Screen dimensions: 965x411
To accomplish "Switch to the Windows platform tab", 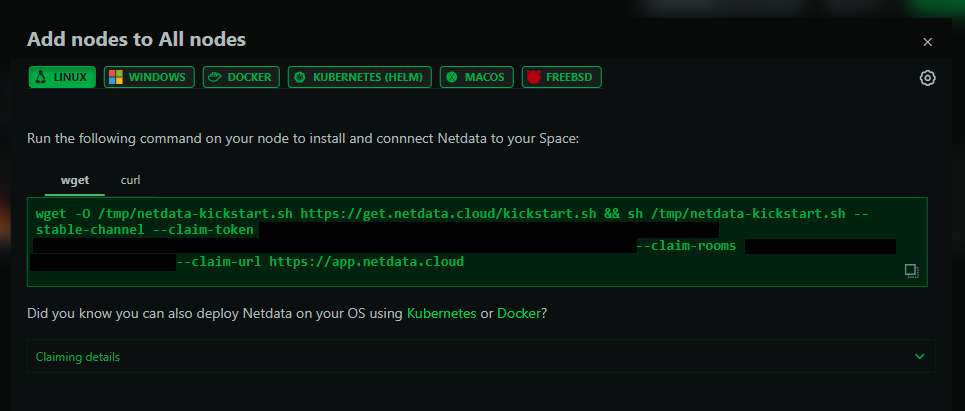I will [149, 78].
